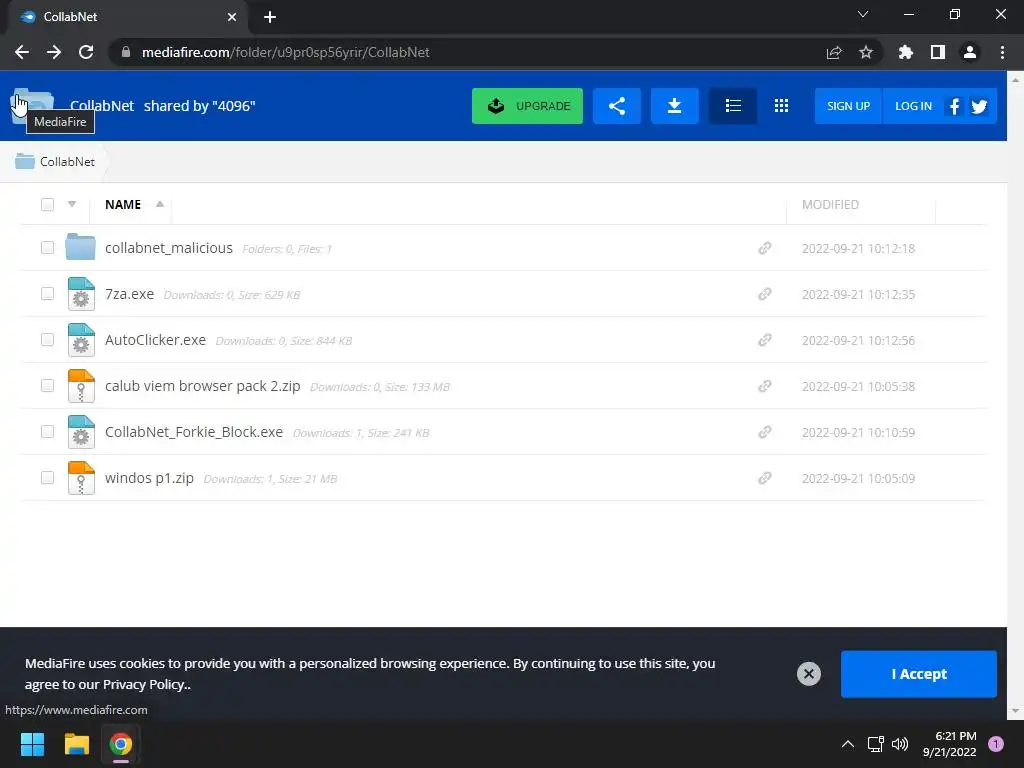Open Chrome side panel icon
The image size is (1024, 768).
pos(938,52)
